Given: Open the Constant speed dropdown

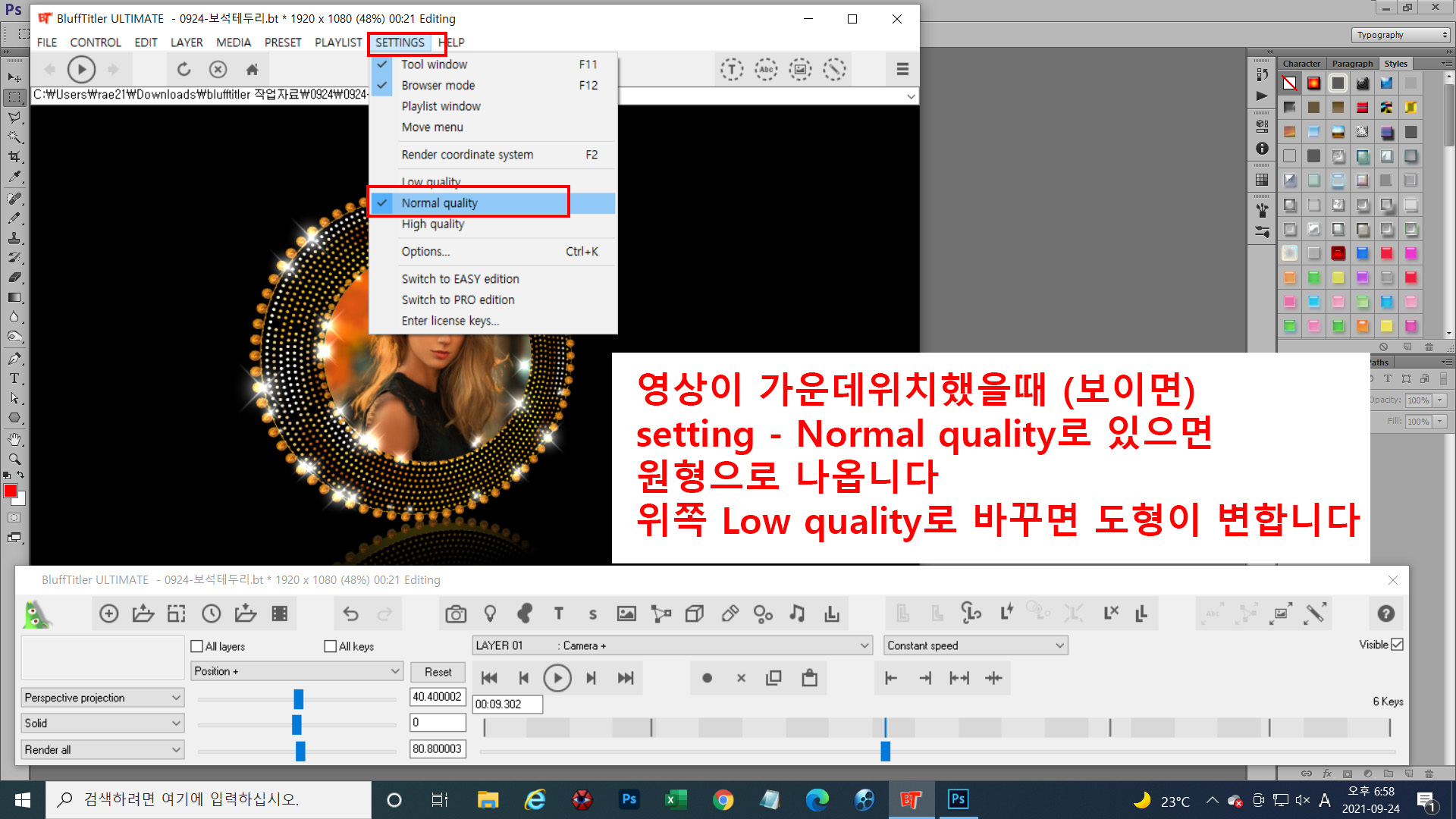Looking at the screenshot, I should (x=976, y=645).
